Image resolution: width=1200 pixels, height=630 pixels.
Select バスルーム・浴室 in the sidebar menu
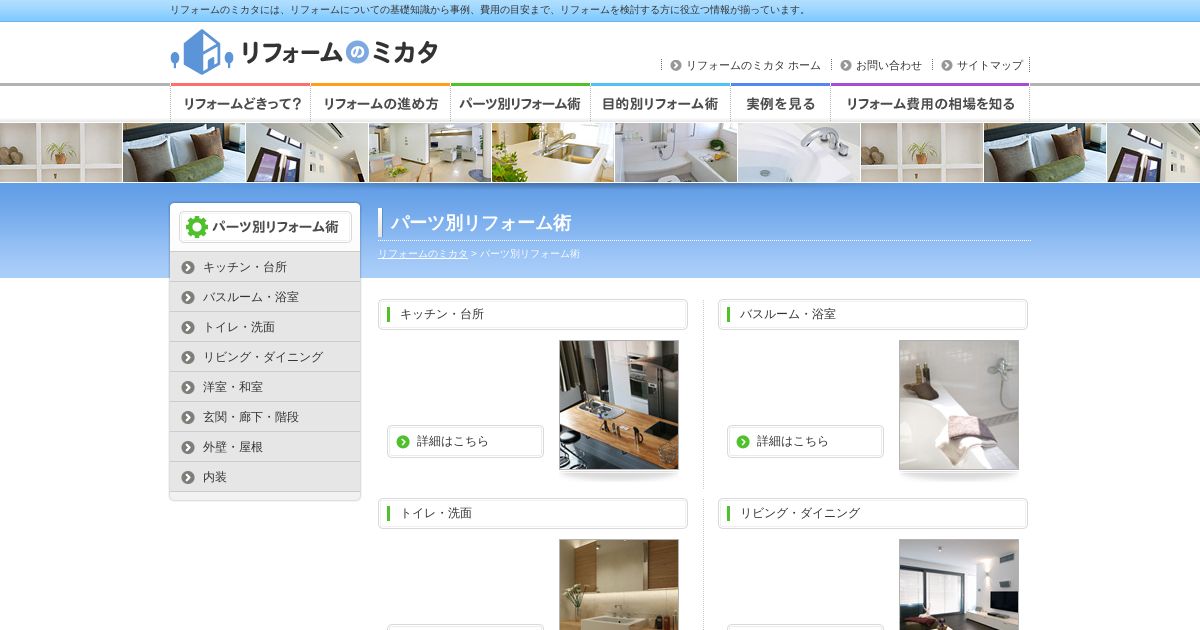pos(265,297)
